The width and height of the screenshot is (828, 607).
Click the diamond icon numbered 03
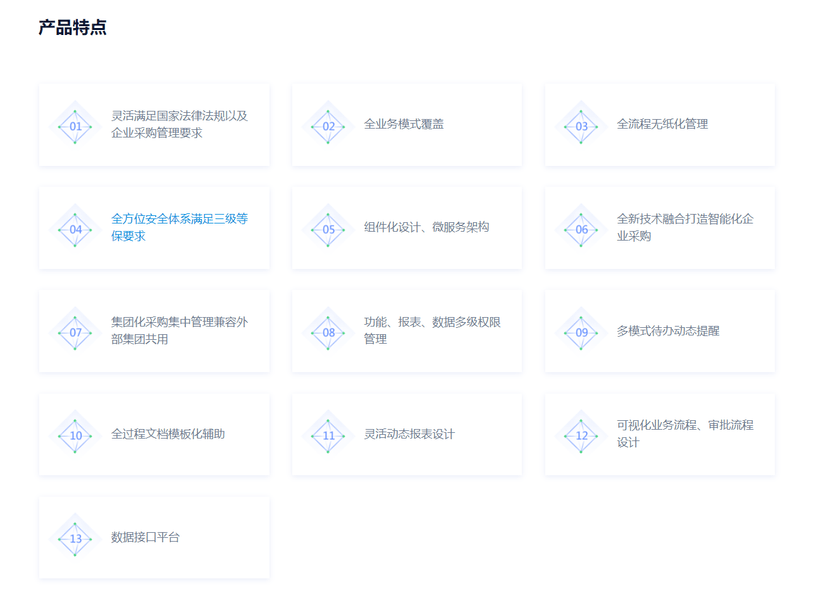(x=581, y=126)
